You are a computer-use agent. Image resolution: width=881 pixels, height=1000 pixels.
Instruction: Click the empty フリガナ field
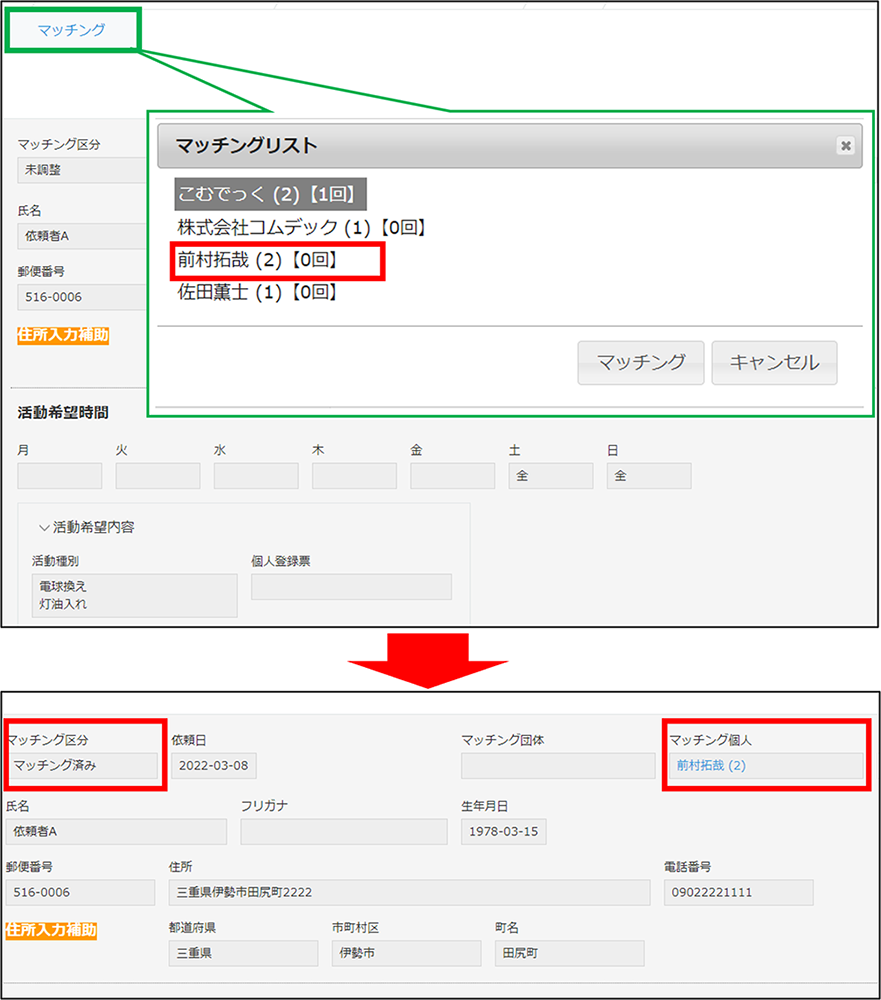point(343,831)
